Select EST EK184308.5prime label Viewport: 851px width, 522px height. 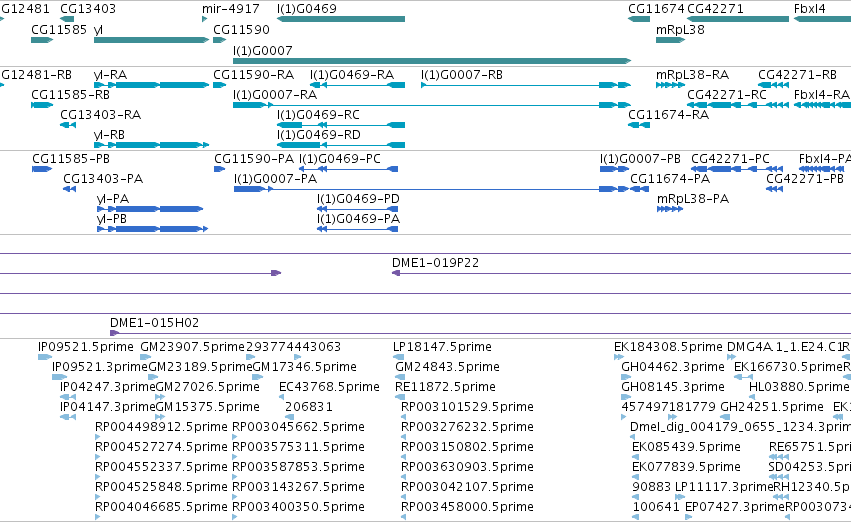(668, 347)
